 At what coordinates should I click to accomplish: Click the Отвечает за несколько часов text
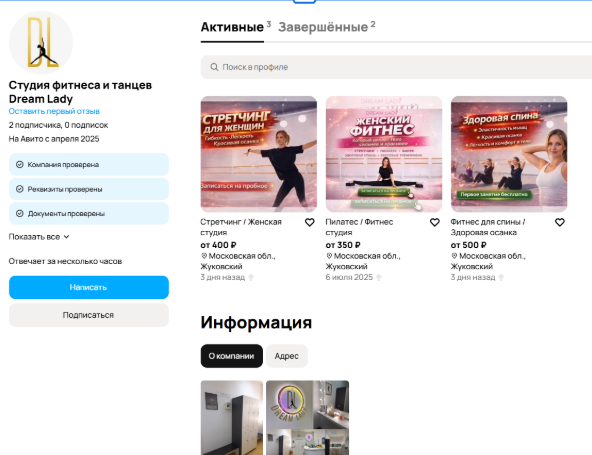[x=65, y=261]
